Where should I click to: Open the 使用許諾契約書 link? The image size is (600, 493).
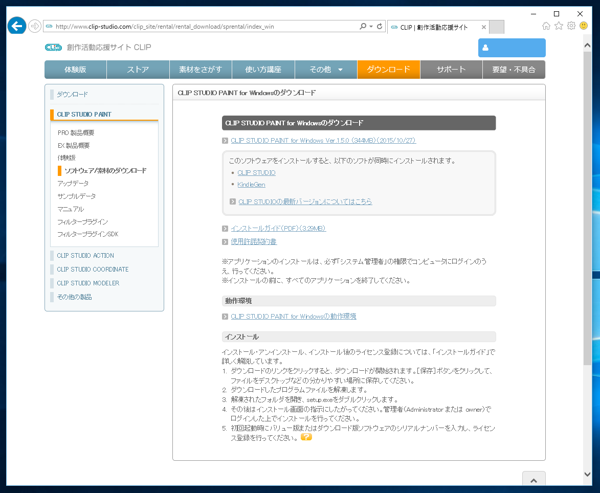[254, 242]
